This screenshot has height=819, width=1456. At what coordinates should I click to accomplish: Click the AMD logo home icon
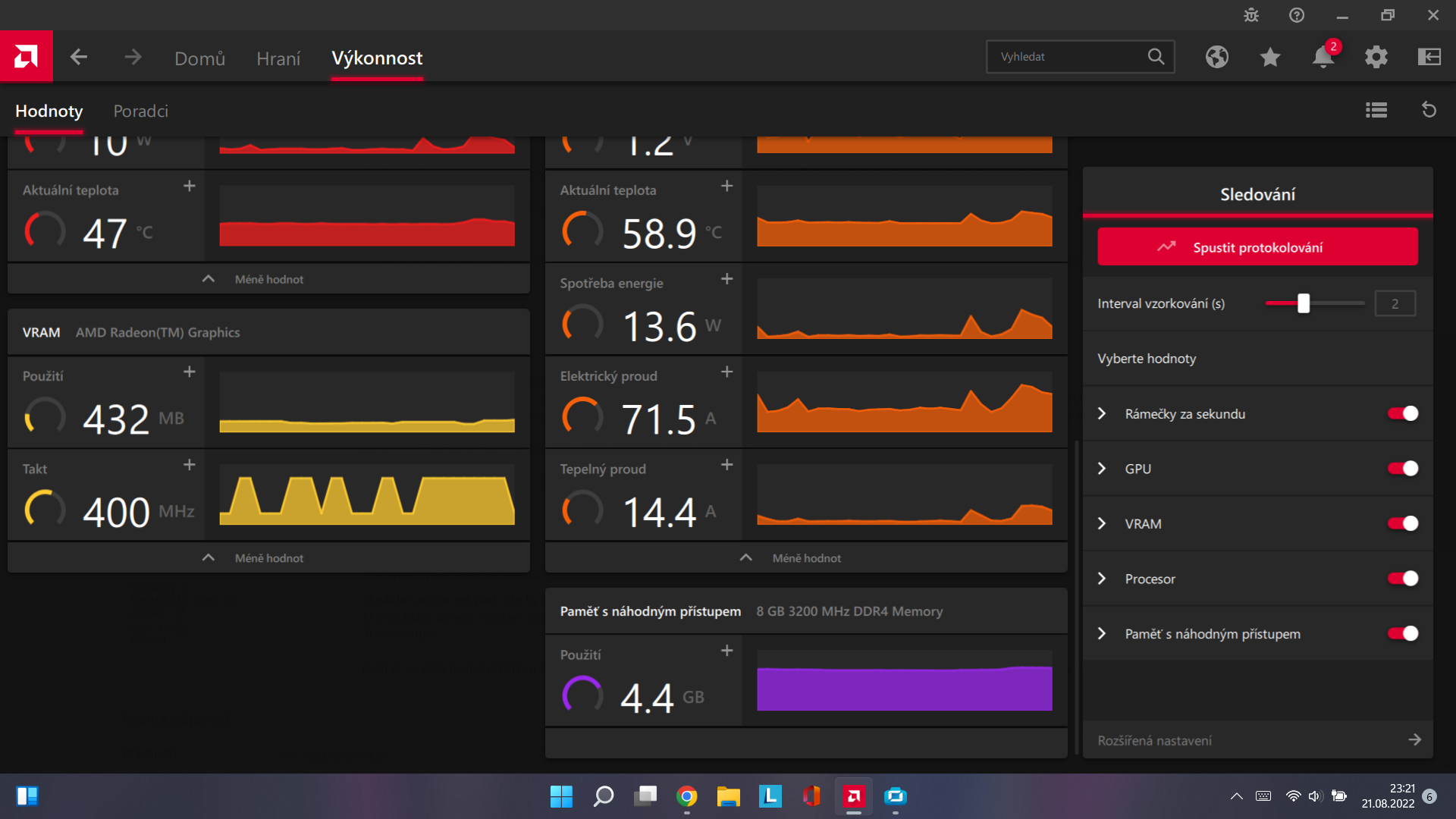(x=27, y=57)
